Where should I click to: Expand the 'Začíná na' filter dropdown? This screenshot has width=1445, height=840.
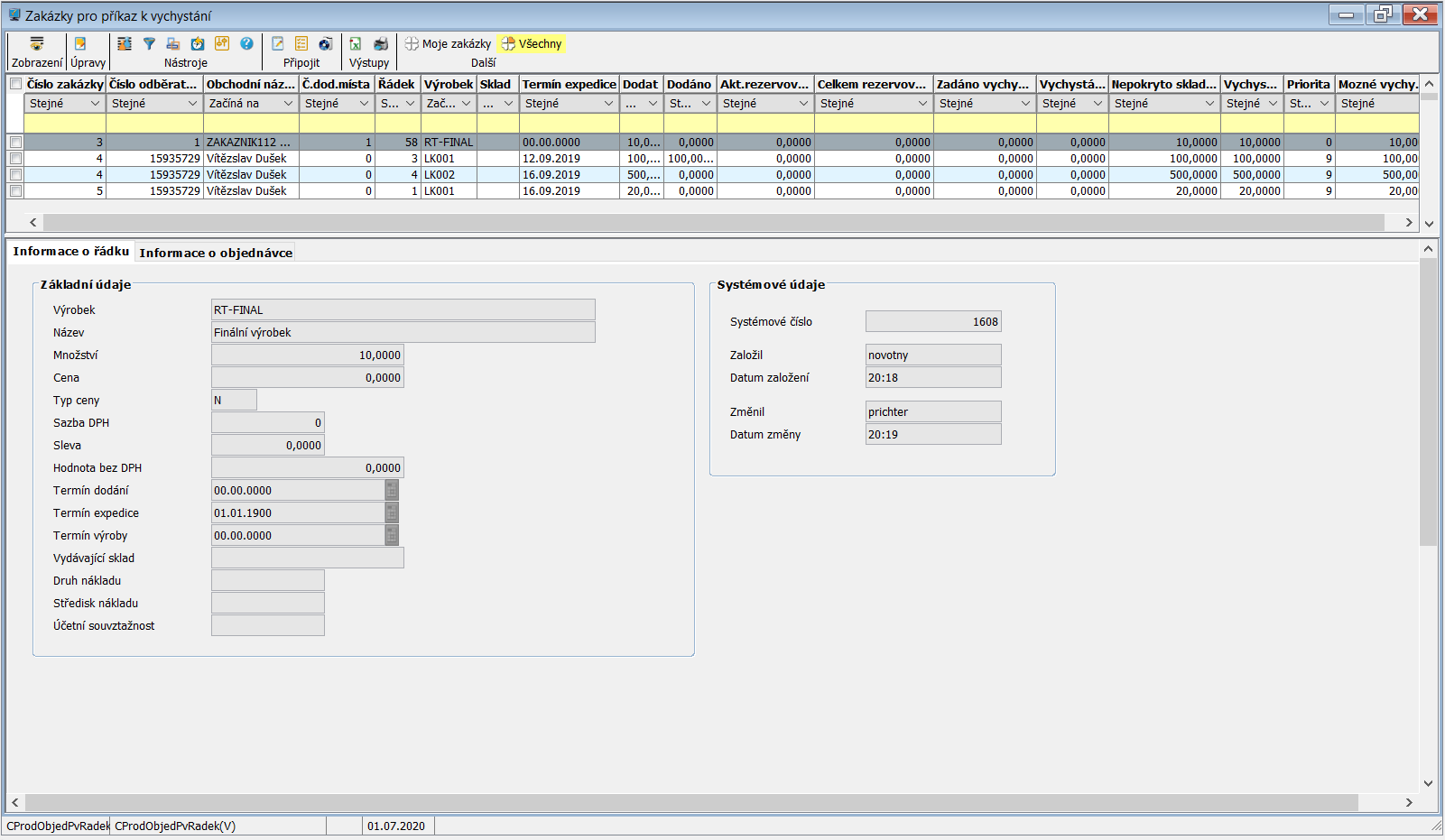pyautogui.click(x=288, y=104)
